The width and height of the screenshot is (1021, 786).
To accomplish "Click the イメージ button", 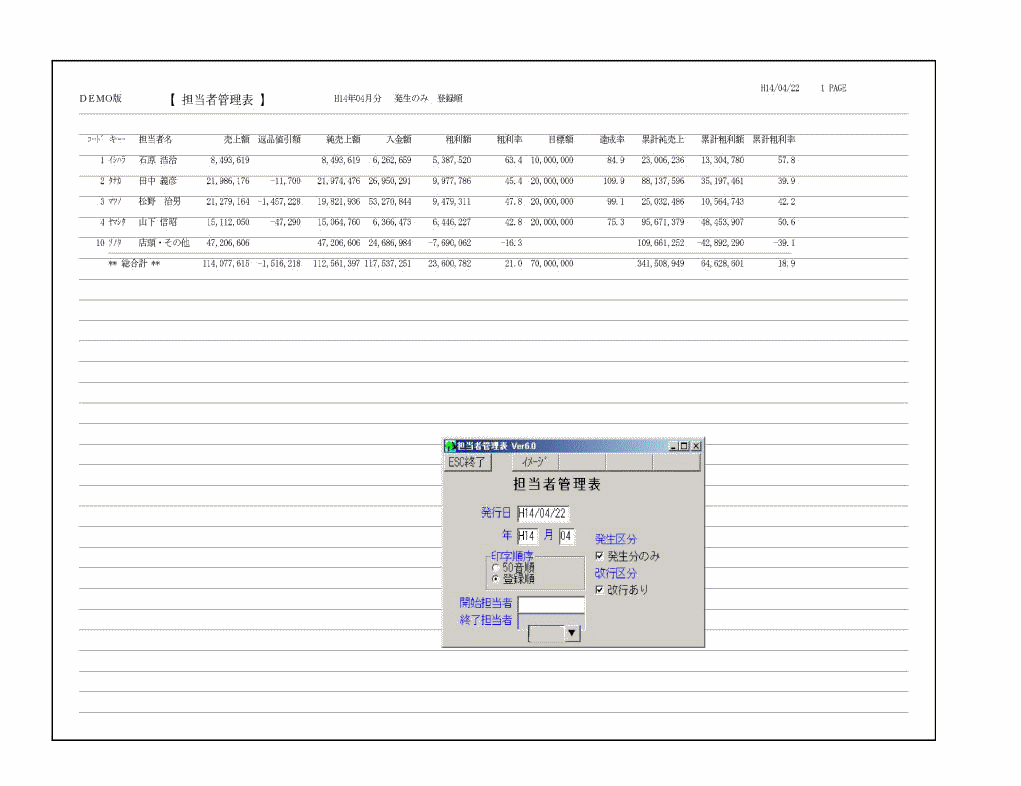I will tap(535, 462).
